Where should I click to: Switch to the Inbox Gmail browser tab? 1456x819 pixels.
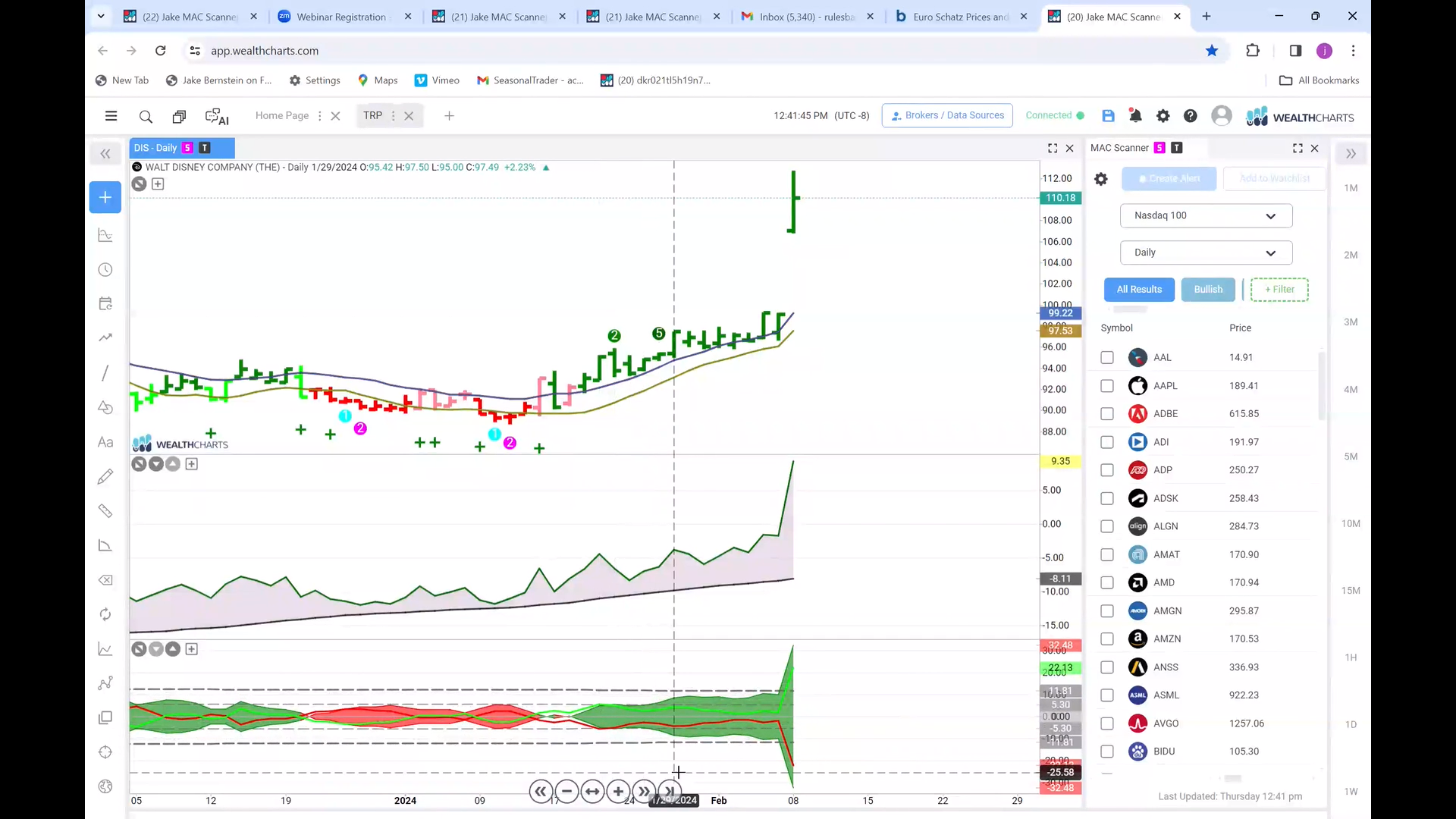(808, 17)
